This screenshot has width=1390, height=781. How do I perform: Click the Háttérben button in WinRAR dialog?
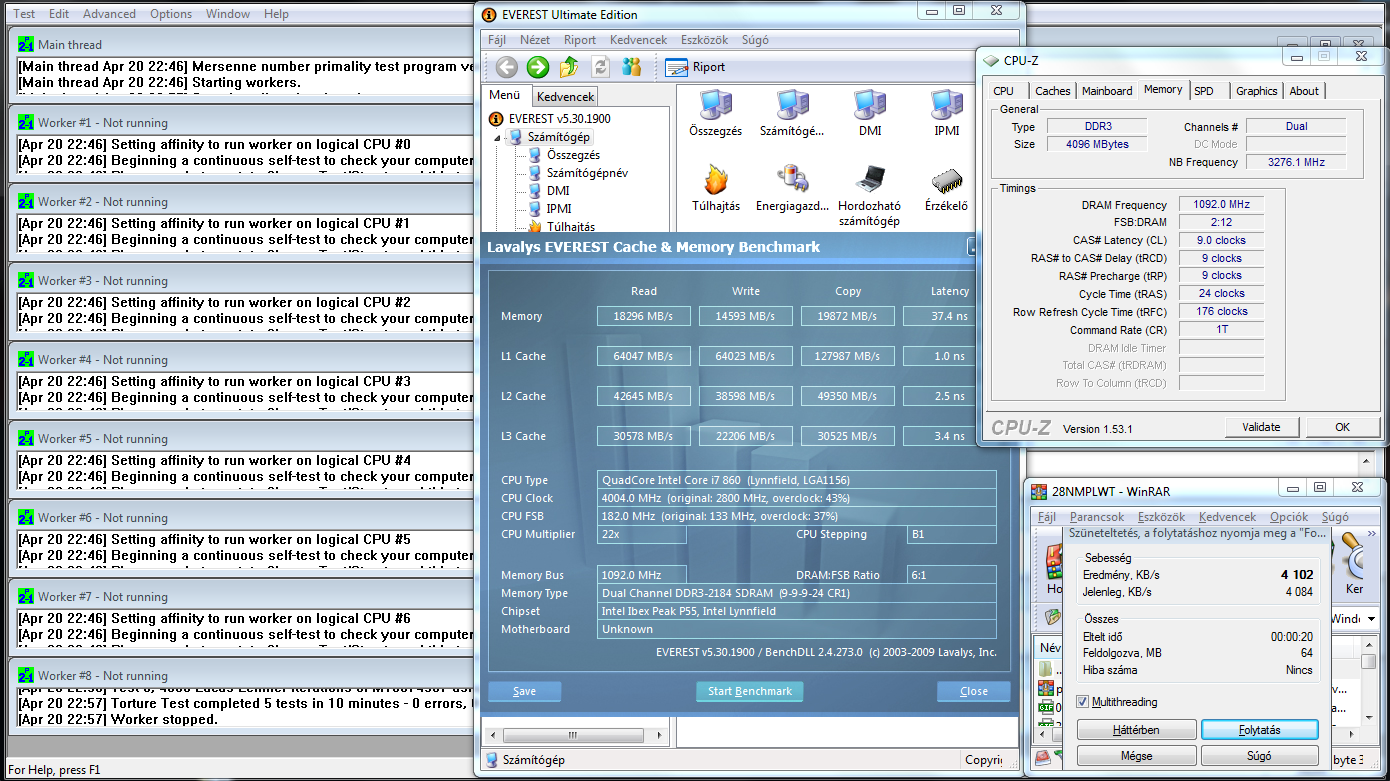(1135, 730)
